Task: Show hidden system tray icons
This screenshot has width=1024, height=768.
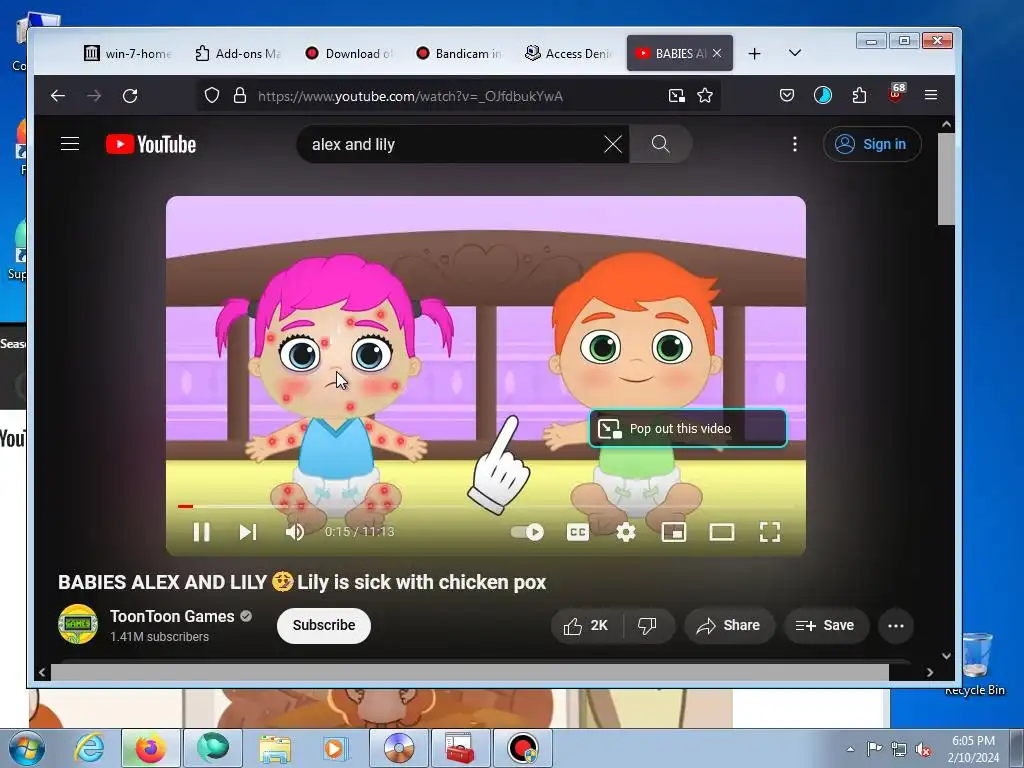Action: click(x=850, y=749)
